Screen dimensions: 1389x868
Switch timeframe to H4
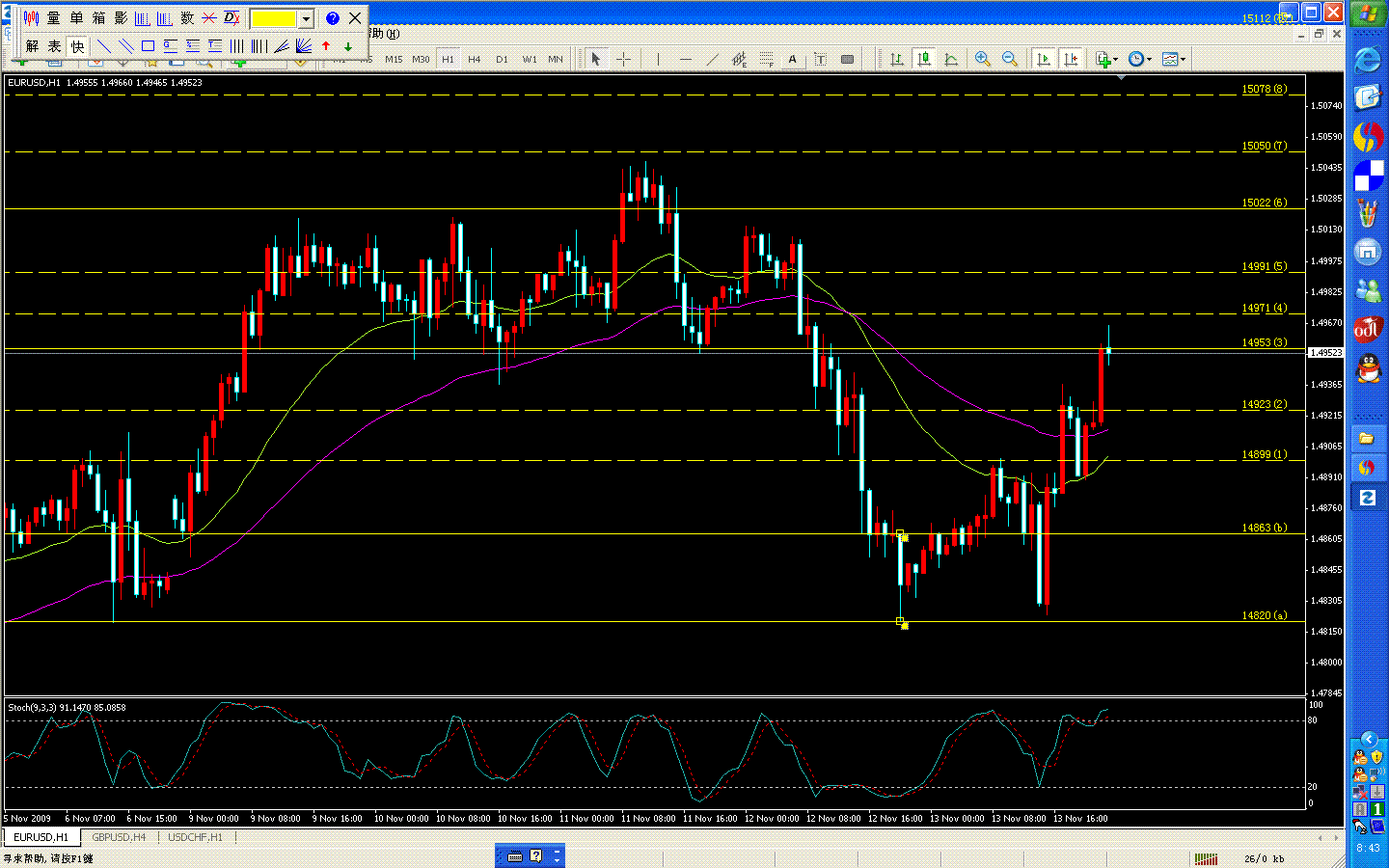pos(475,60)
